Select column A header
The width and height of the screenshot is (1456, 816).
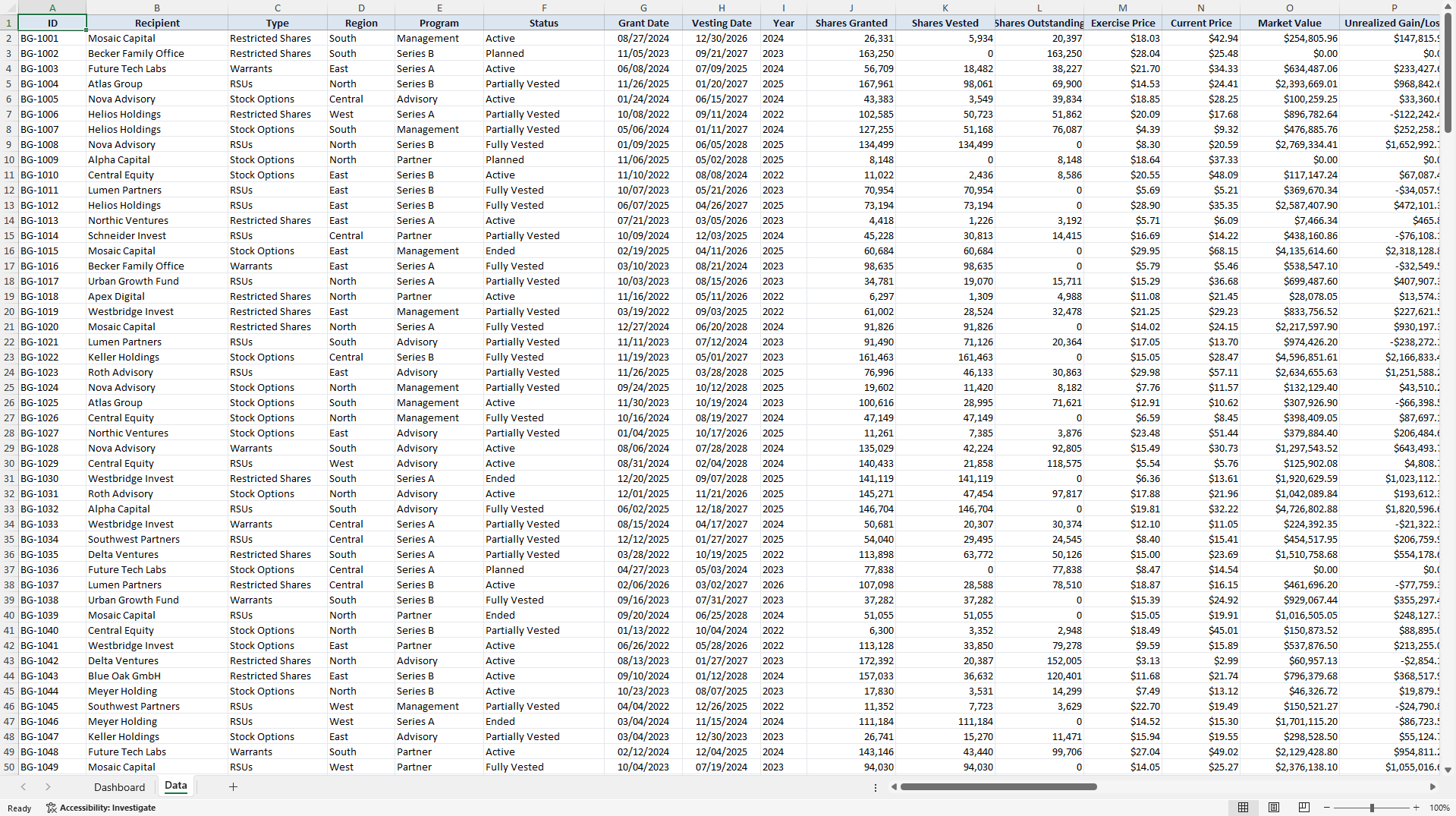click(52, 8)
